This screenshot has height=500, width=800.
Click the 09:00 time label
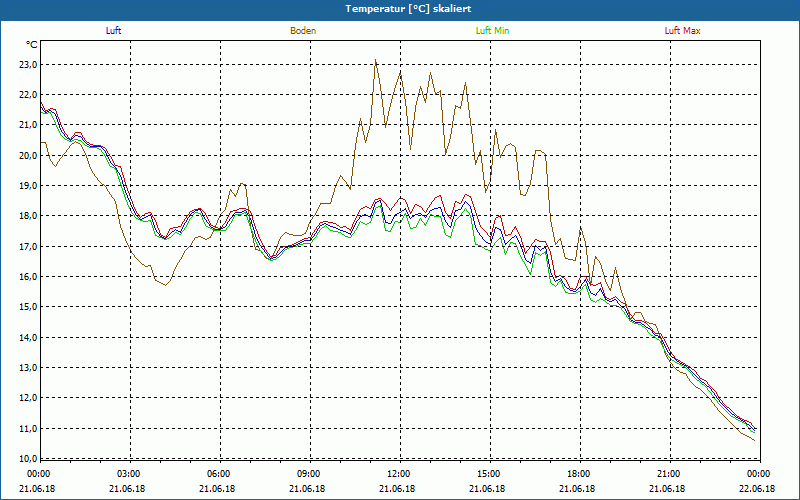tap(309, 474)
